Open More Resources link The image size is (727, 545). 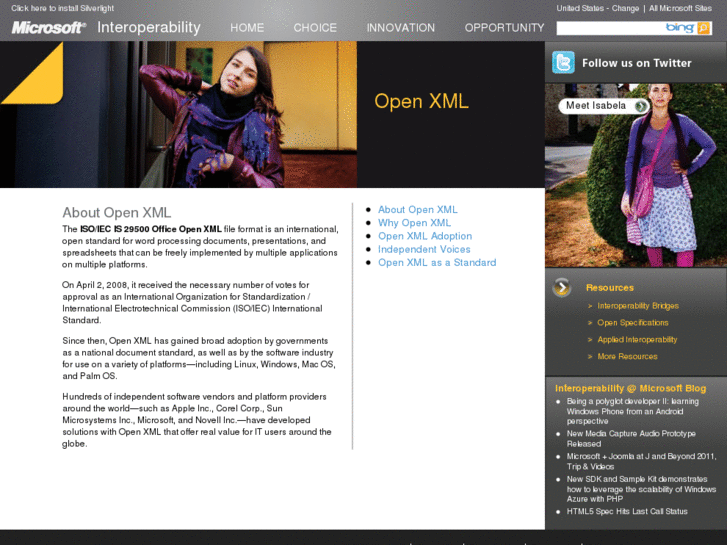(627, 356)
